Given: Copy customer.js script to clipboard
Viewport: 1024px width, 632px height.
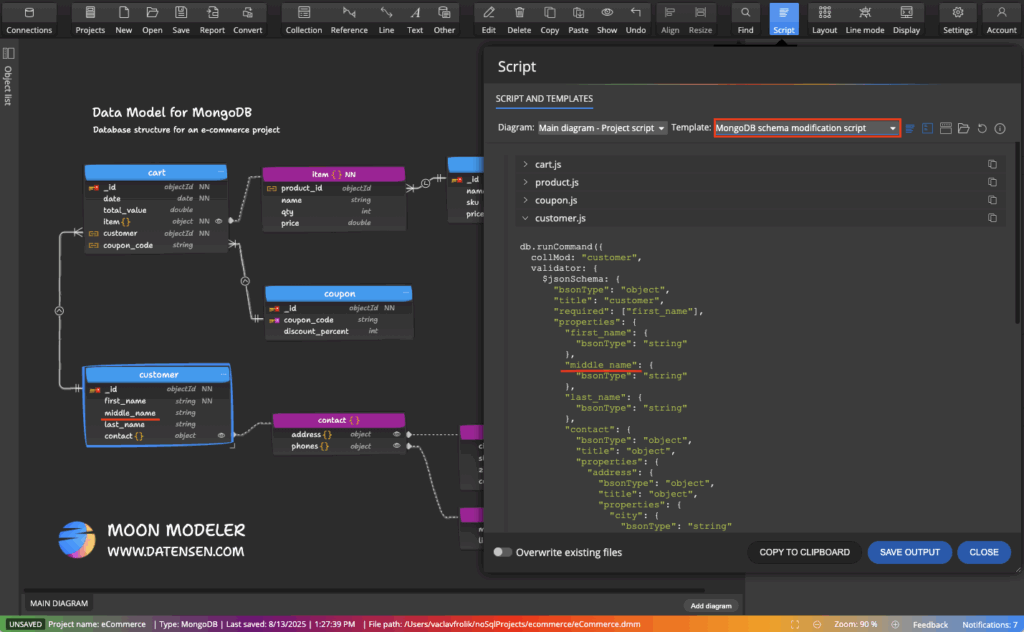Looking at the screenshot, I should click(x=992, y=218).
